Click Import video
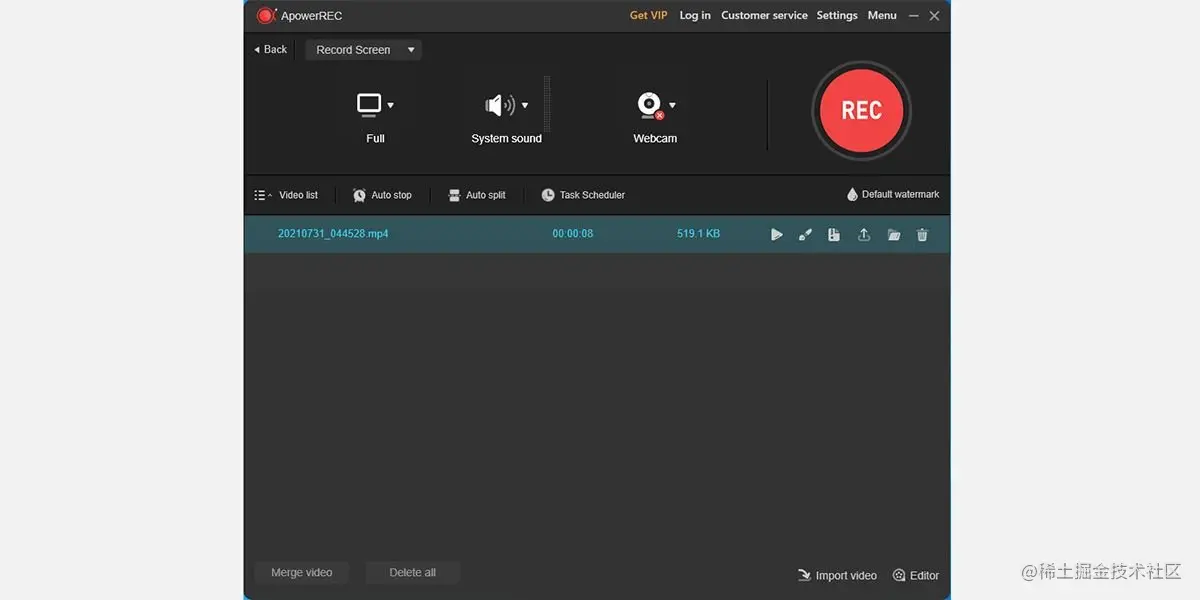1200x600 pixels. pyautogui.click(x=837, y=576)
